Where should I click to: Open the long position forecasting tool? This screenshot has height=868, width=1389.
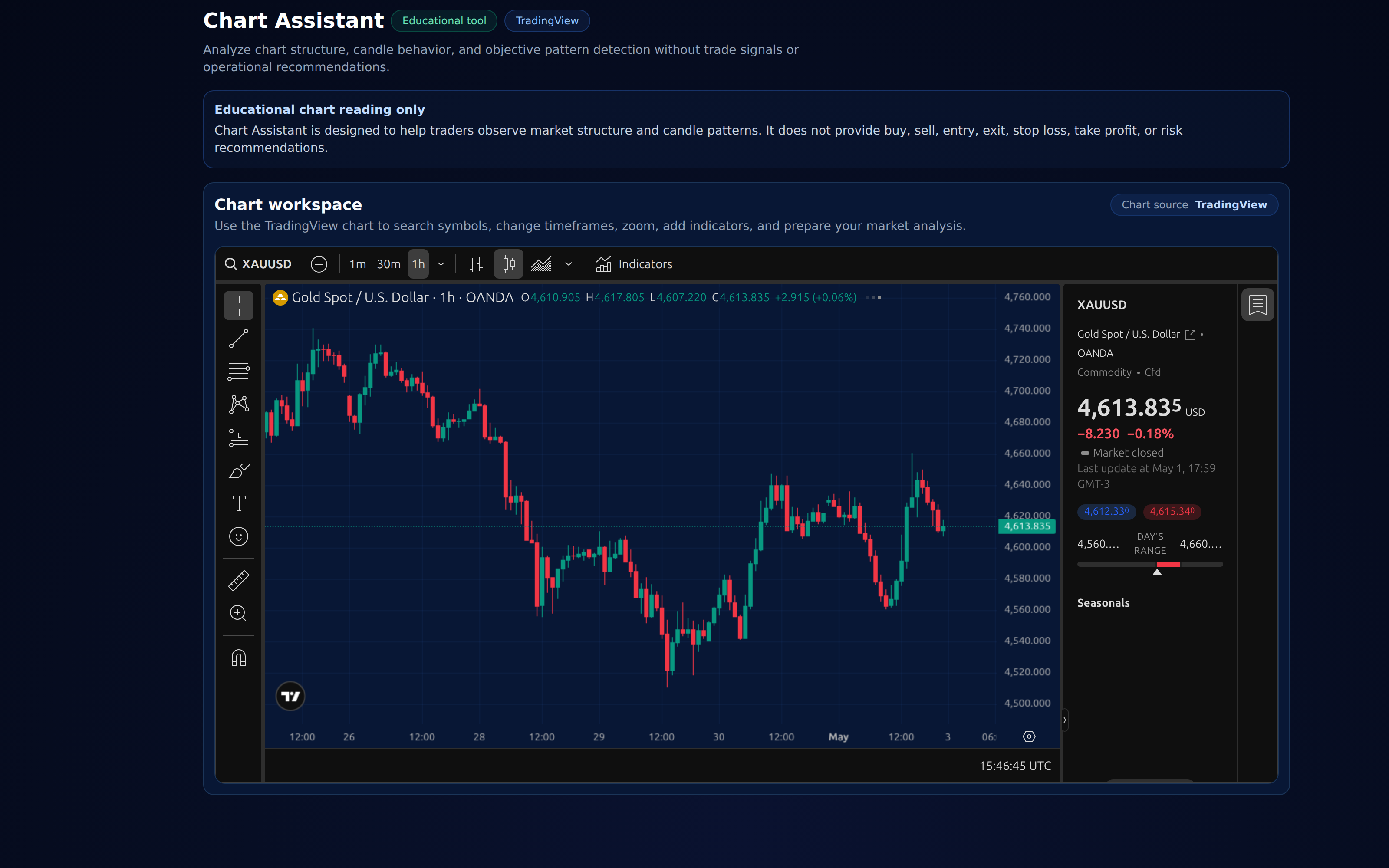(x=238, y=438)
